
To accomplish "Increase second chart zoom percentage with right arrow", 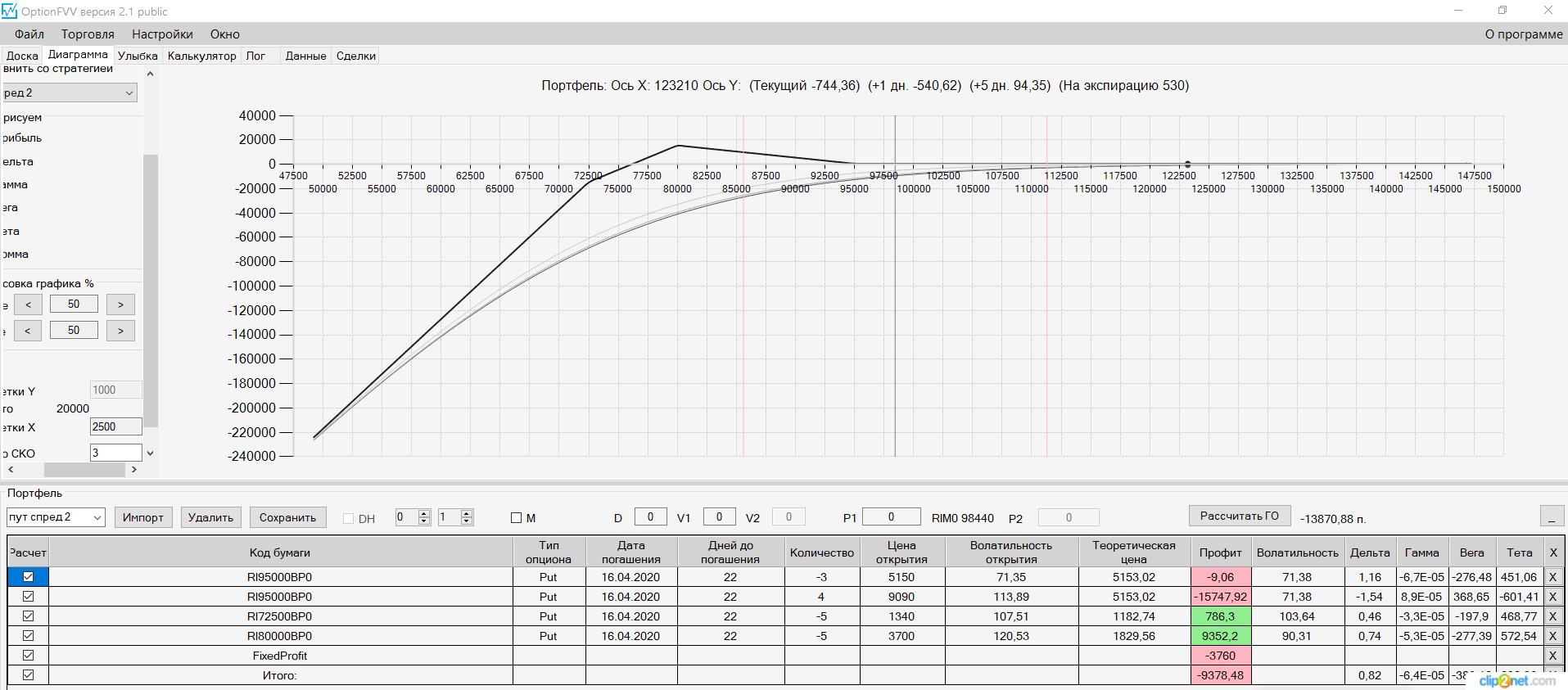I will (x=120, y=331).
